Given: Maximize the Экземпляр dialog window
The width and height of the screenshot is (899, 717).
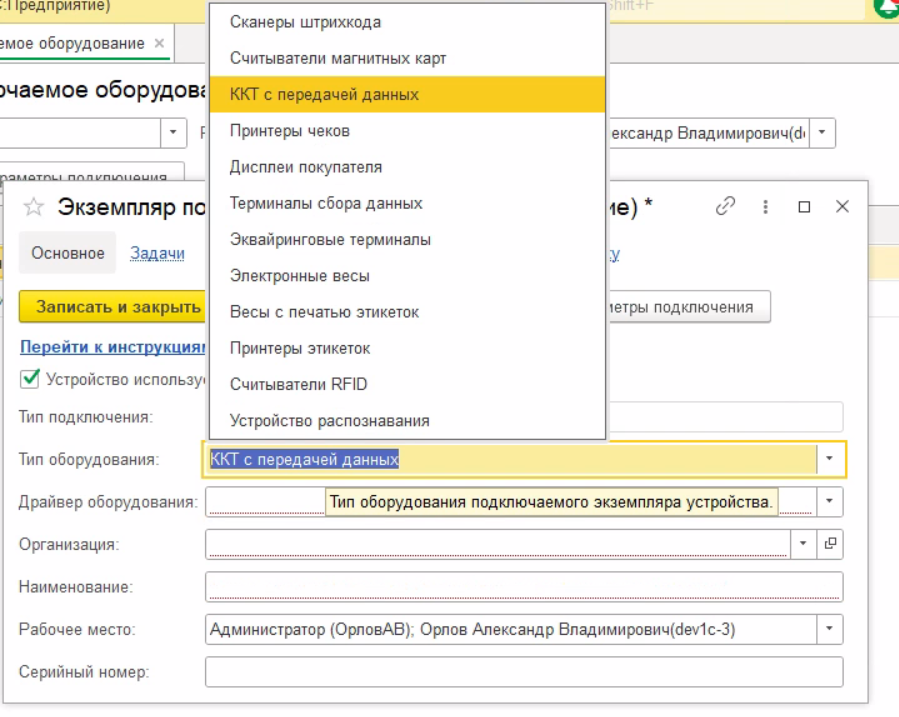Looking at the screenshot, I should pos(804,207).
